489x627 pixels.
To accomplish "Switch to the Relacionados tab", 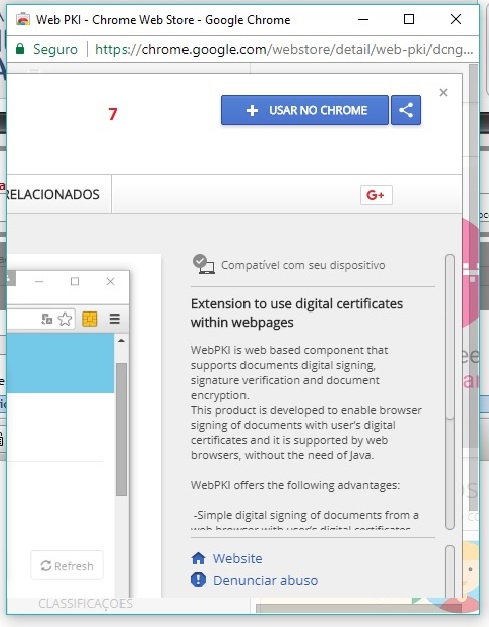I will coord(53,194).
